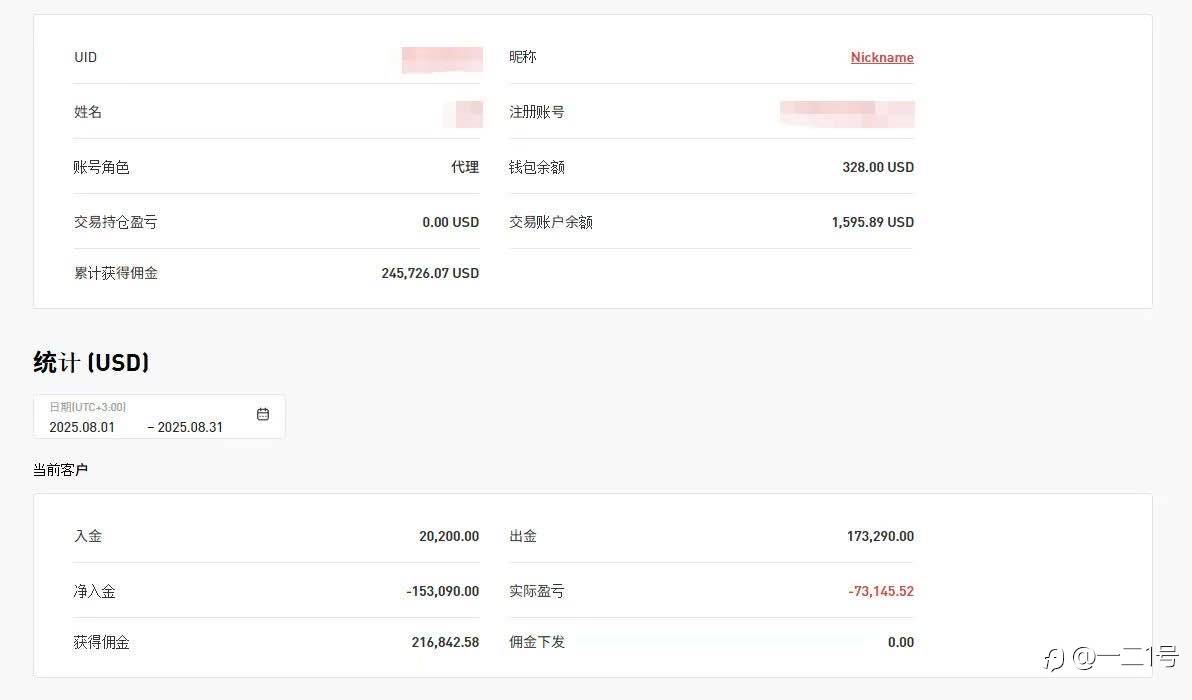The image size is (1192, 700).
Task: Click the Nickname link
Action: (882, 57)
